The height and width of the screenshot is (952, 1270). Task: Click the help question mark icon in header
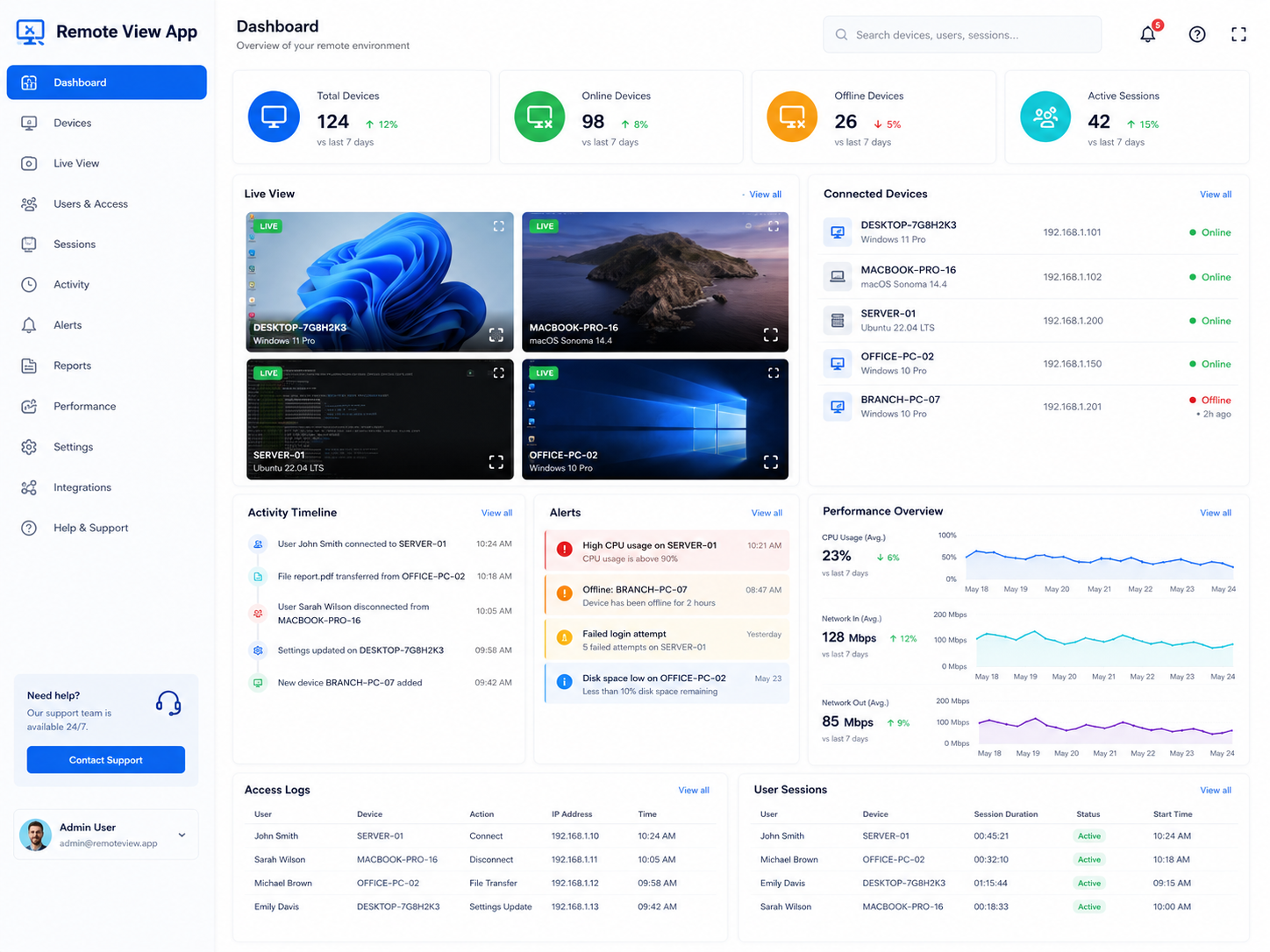pos(1197,34)
